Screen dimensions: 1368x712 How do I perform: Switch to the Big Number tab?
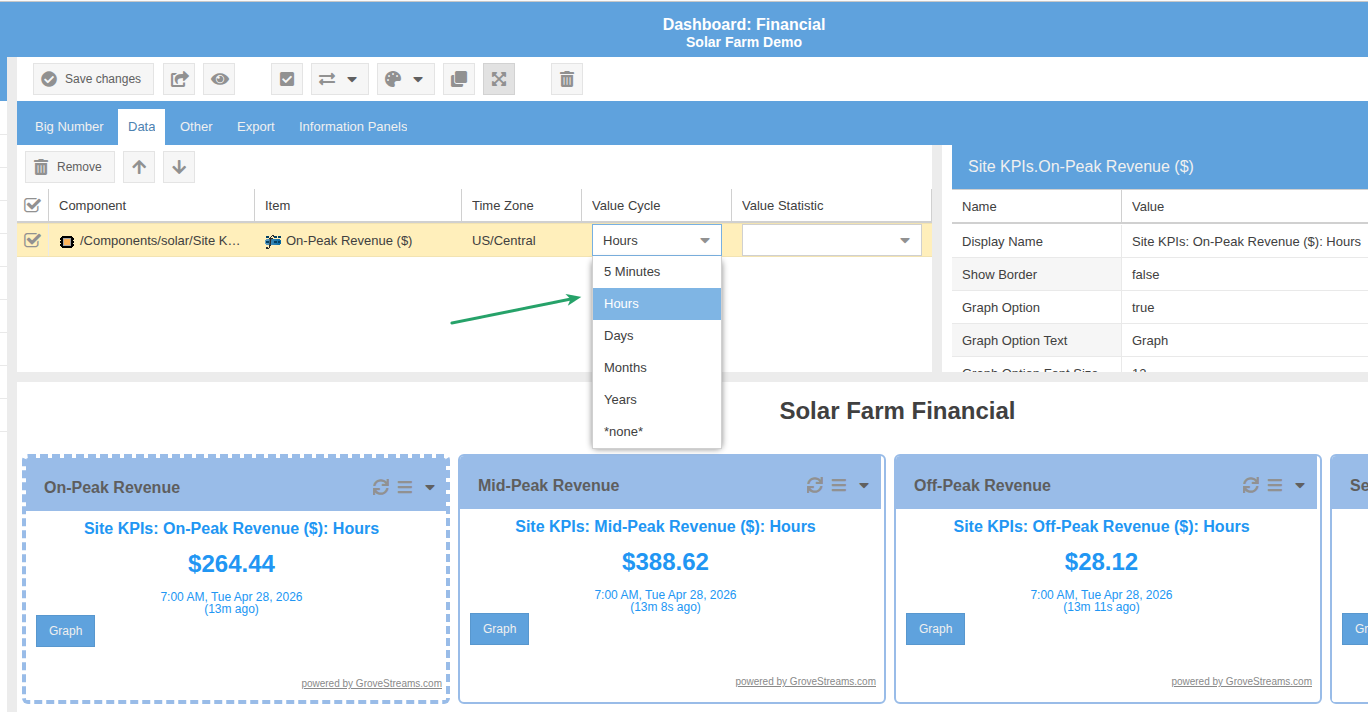point(69,127)
